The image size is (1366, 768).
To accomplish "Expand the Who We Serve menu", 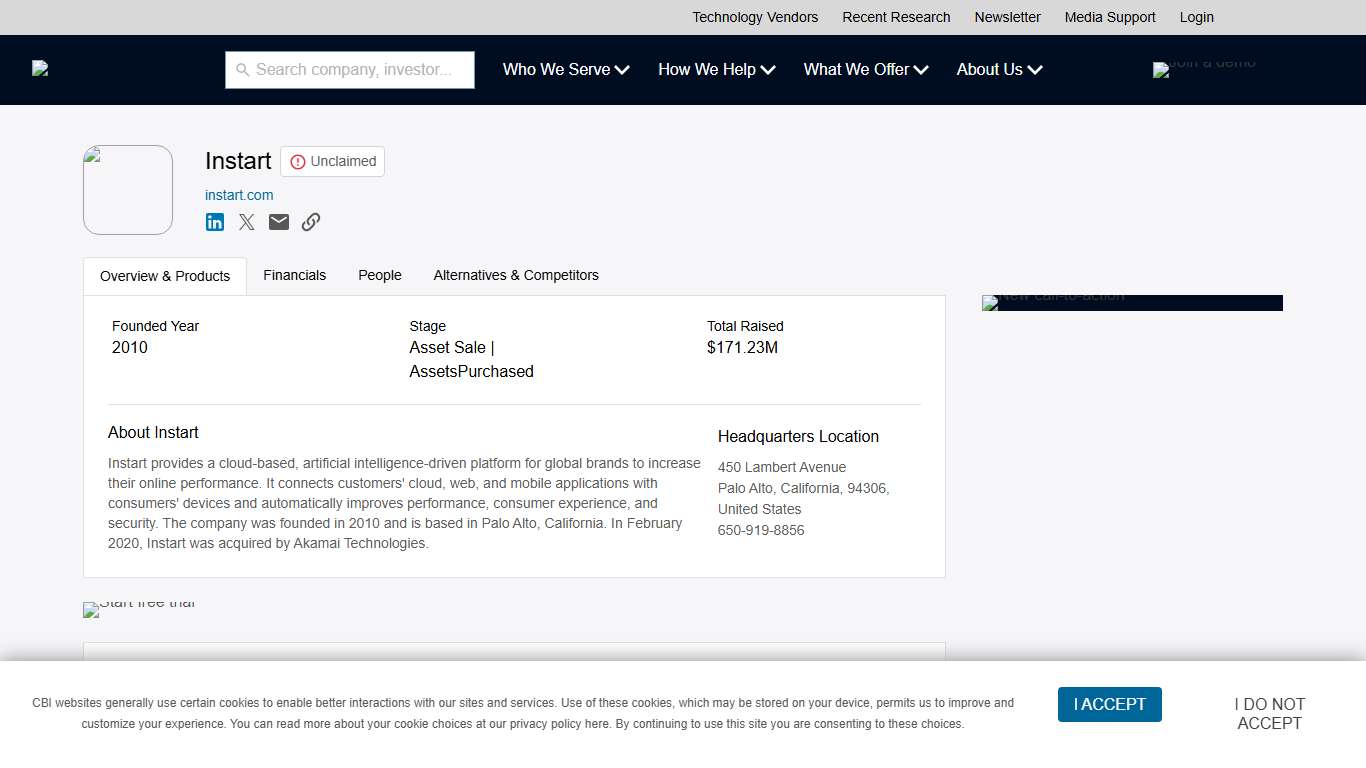I will click(565, 70).
